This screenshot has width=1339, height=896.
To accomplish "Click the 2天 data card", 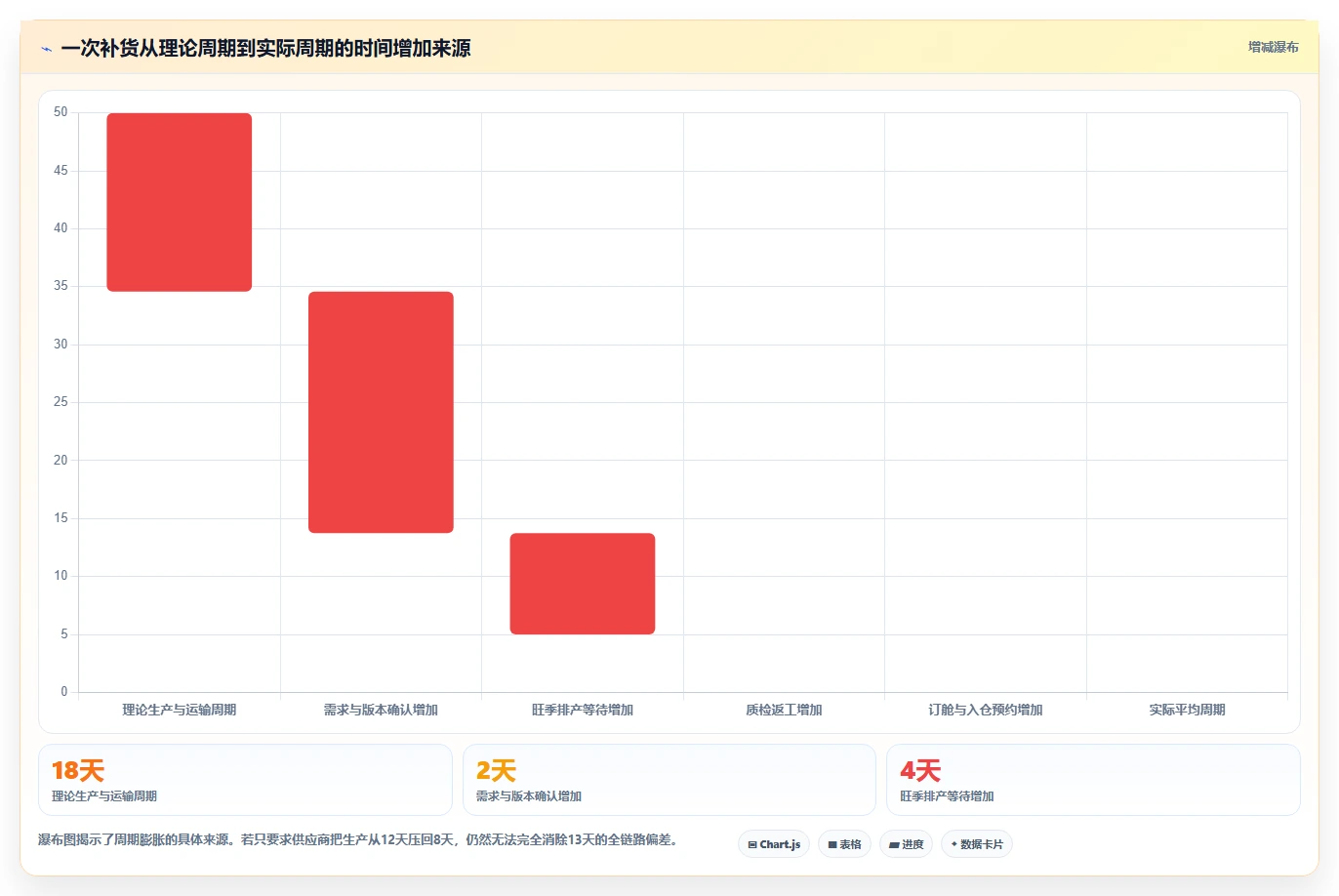I will tap(669, 780).
